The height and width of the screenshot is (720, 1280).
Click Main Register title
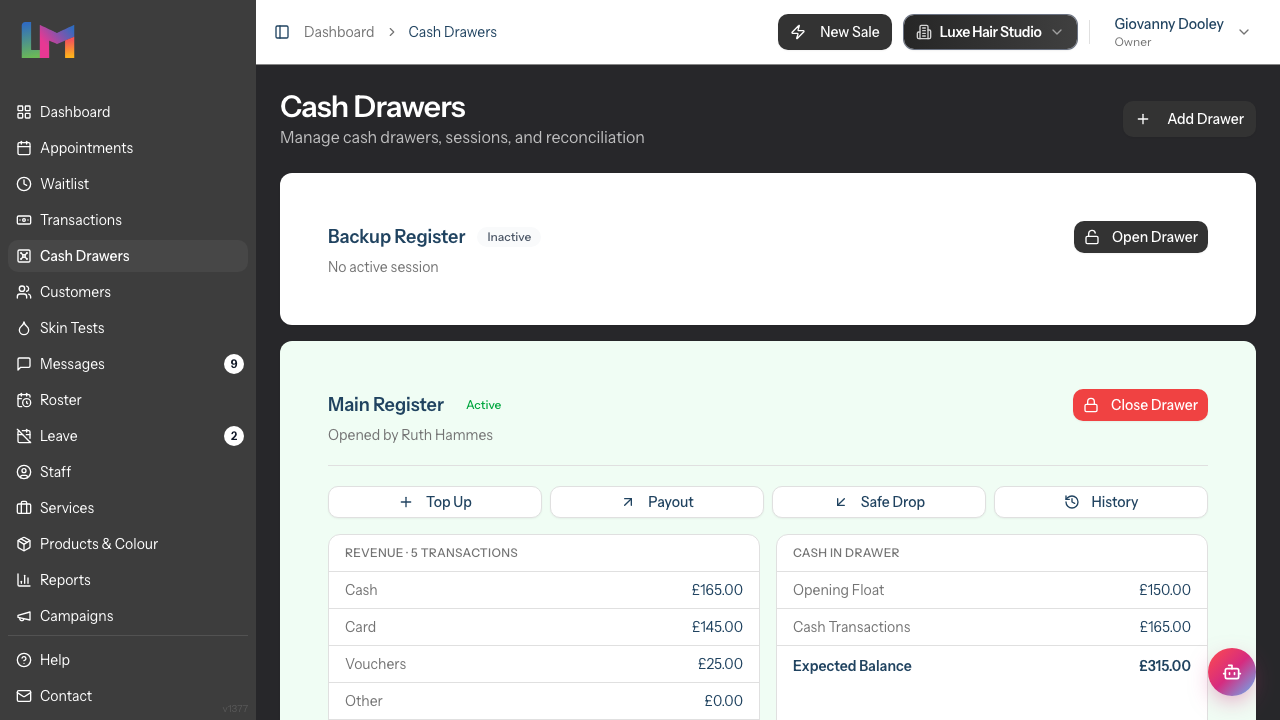[386, 405]
